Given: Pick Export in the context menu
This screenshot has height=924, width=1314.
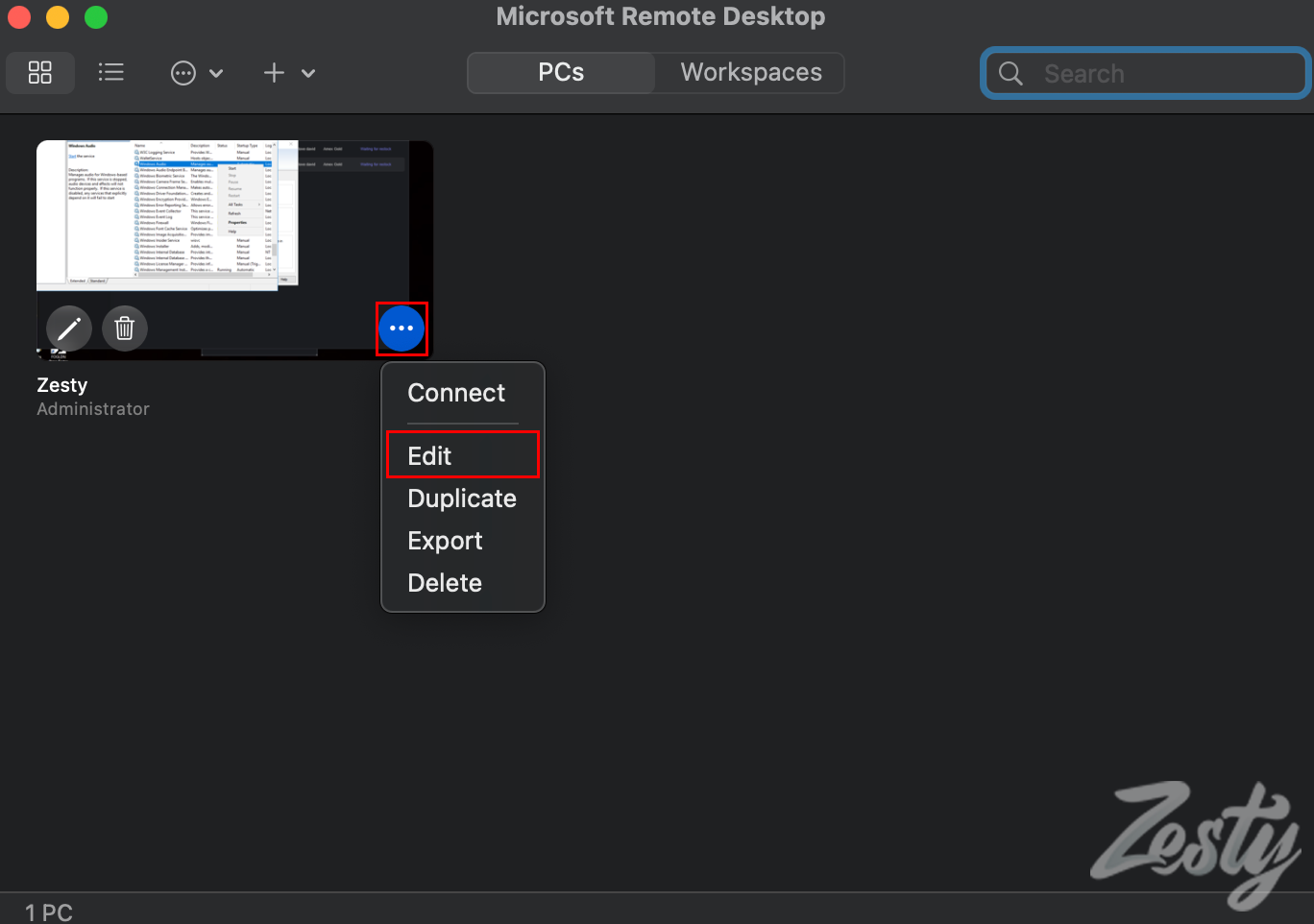Looking at the screenshot, I should [x=445, y=541].
